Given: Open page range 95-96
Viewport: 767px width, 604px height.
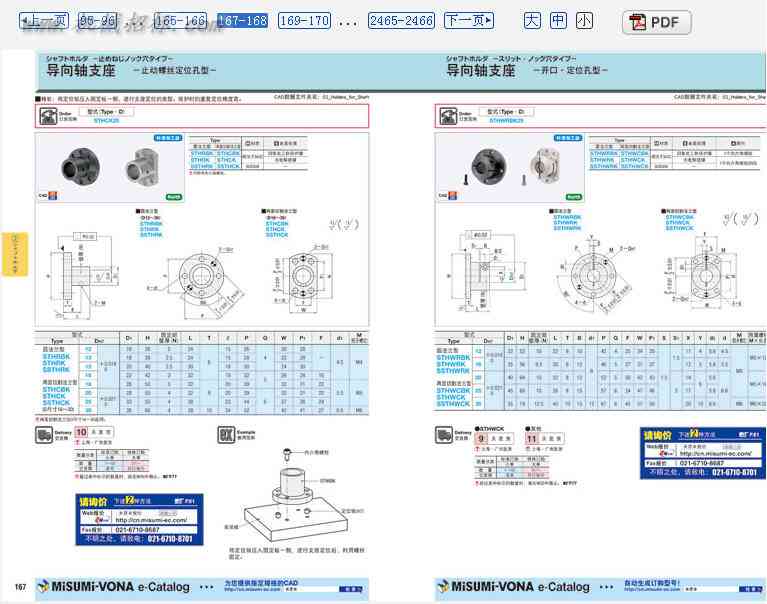Looking at the screenshot, I should pos(97,21).
